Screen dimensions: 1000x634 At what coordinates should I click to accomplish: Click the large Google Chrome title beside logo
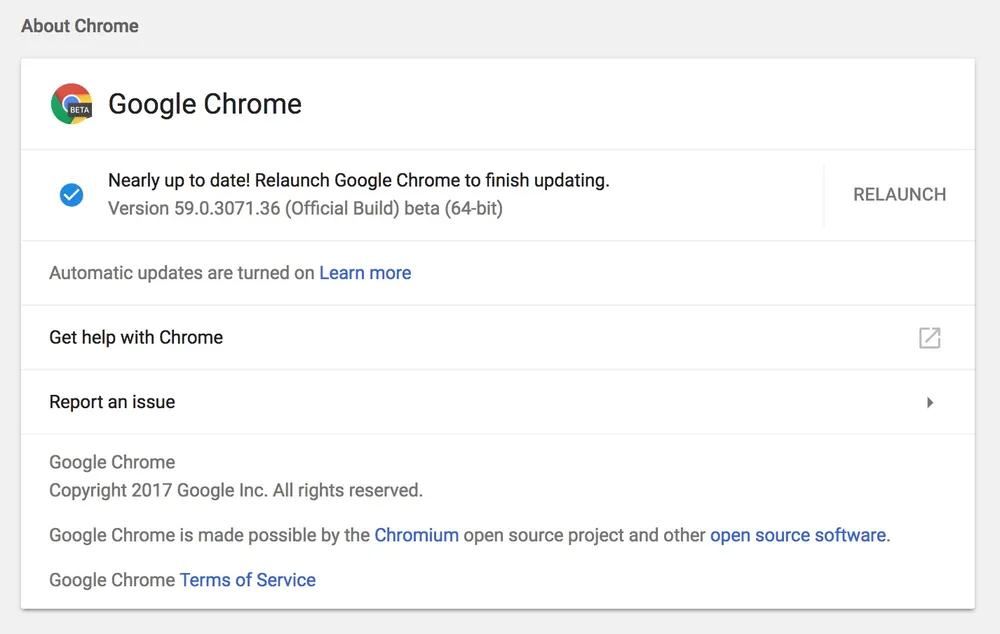205,104
